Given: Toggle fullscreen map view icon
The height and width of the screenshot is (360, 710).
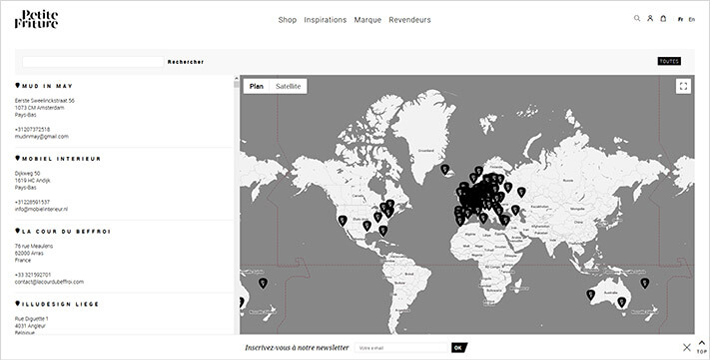Looking at the screenshot, I should coord(683,86).
